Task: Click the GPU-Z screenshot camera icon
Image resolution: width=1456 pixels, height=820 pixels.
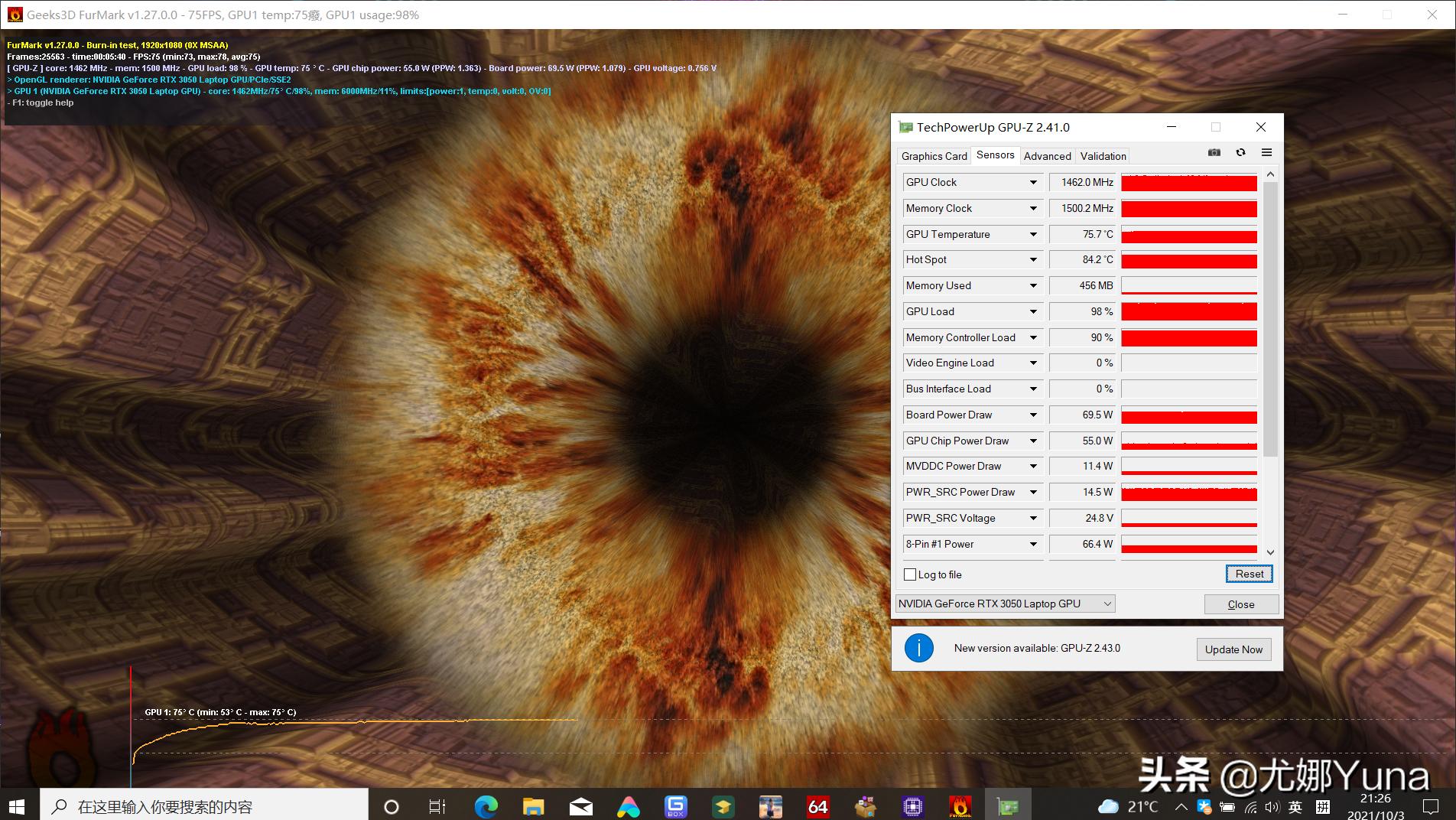Action: click(1214, 153)
